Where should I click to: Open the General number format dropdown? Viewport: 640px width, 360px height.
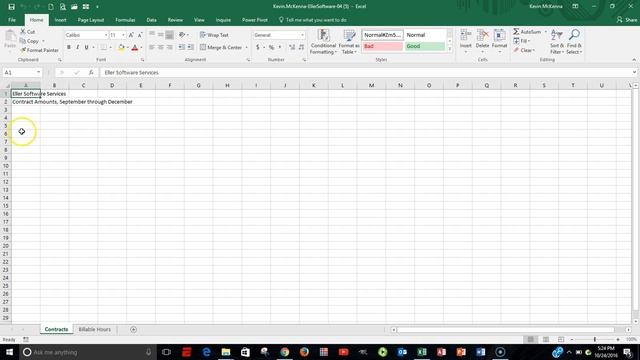pyautogui.click(x=302, y=35)
